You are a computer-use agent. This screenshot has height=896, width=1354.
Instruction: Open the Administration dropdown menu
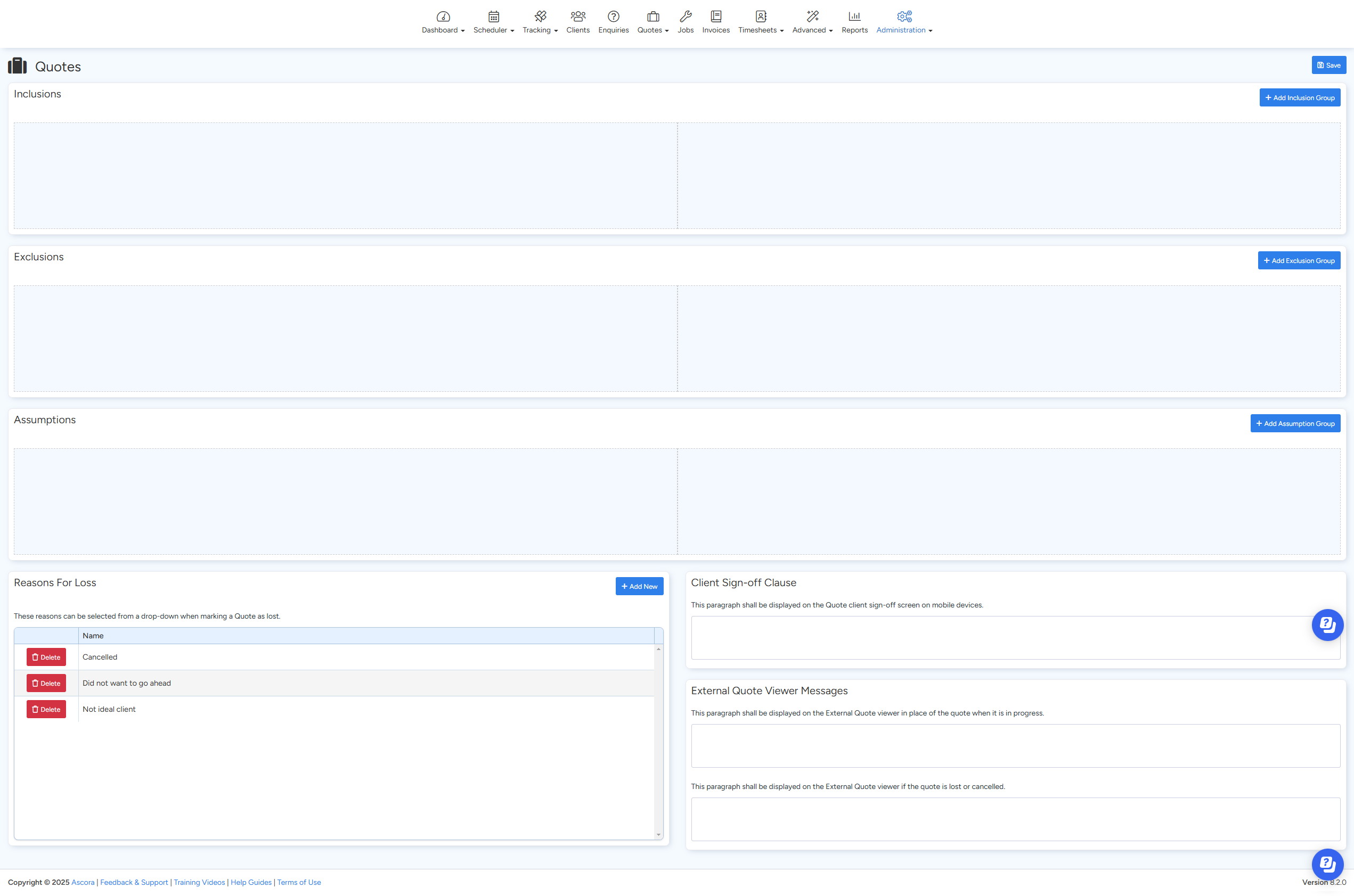click(903, 30)
